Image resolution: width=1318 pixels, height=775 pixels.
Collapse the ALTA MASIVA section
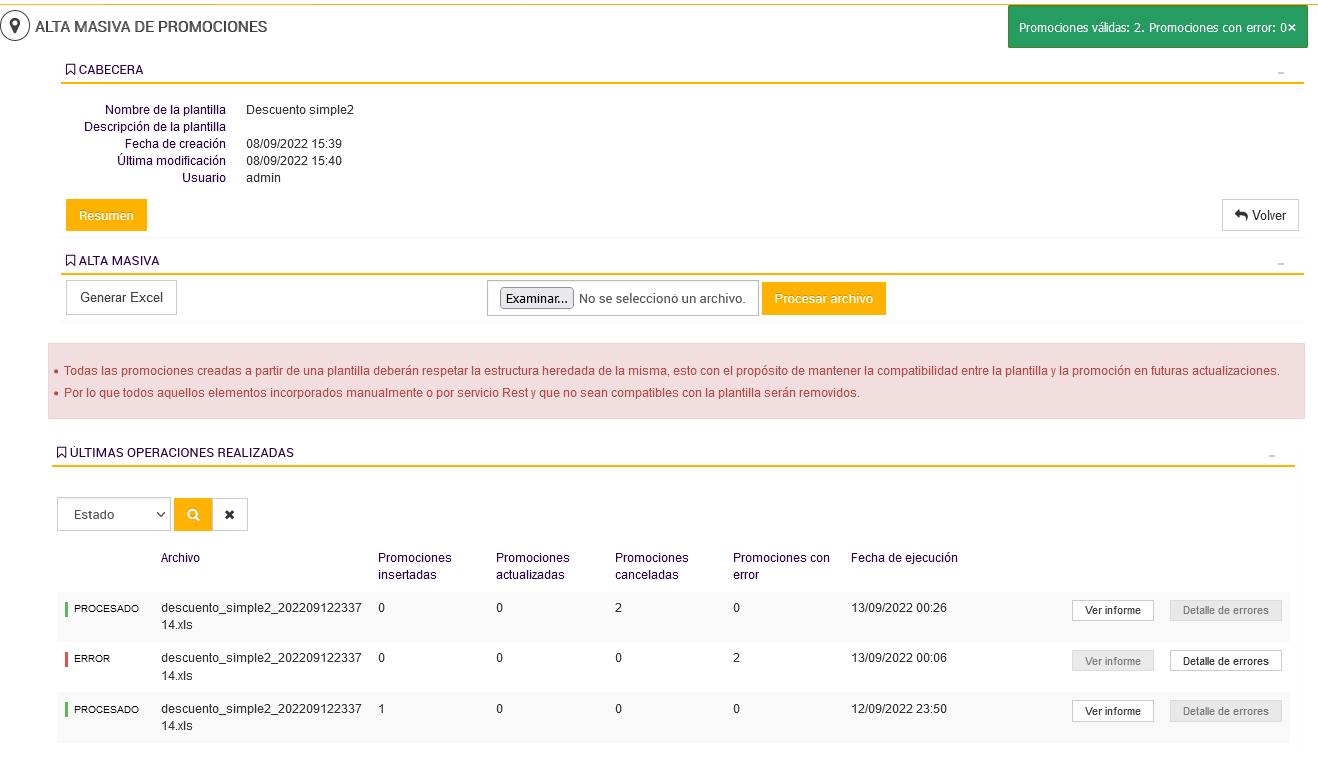coord(1281,263)
